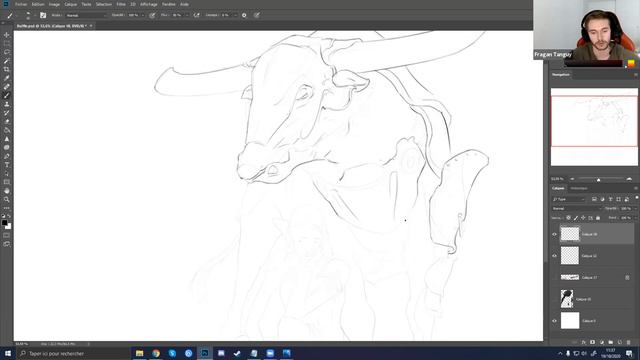Click the Navigation zoom-in mountain icon

[629, 179]
